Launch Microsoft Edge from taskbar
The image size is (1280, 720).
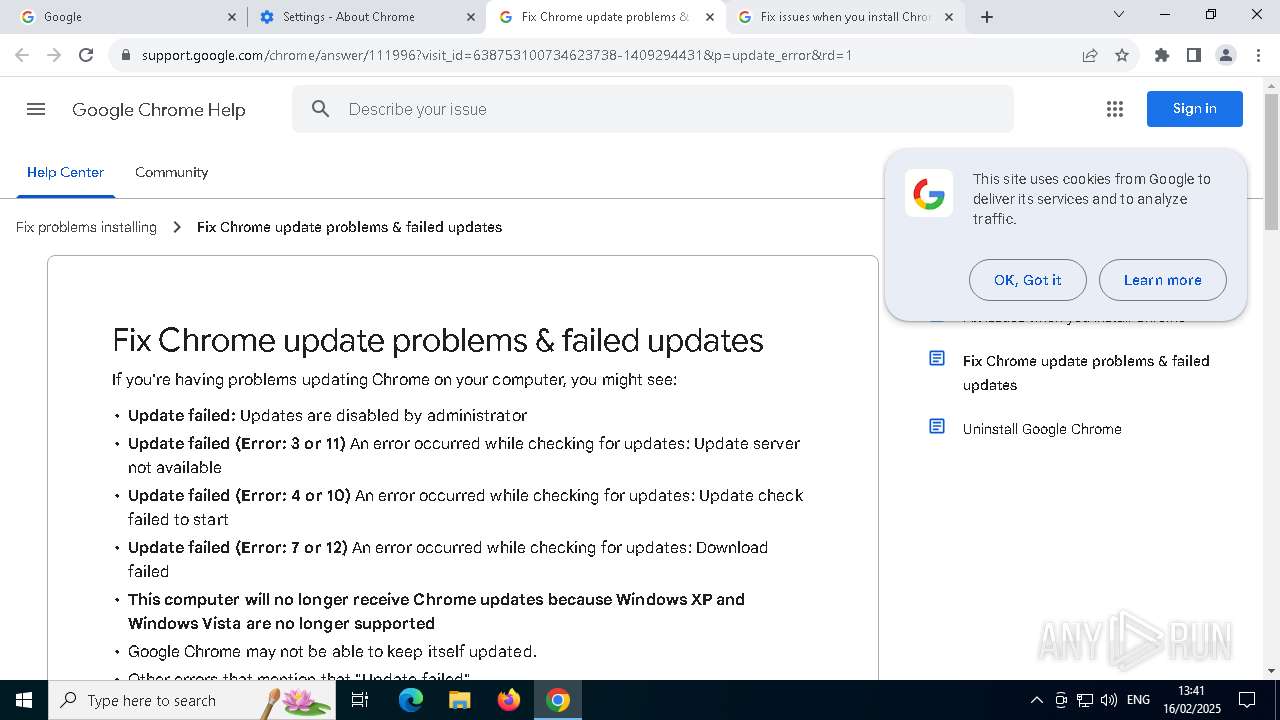coord(411,700)
